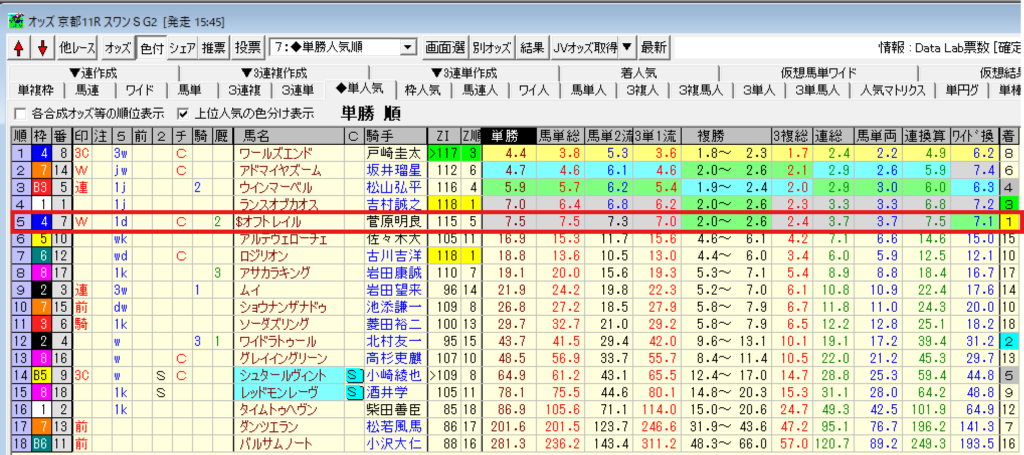Select the ワイド odds tab
1024x455 pixels.
point(139,90)
